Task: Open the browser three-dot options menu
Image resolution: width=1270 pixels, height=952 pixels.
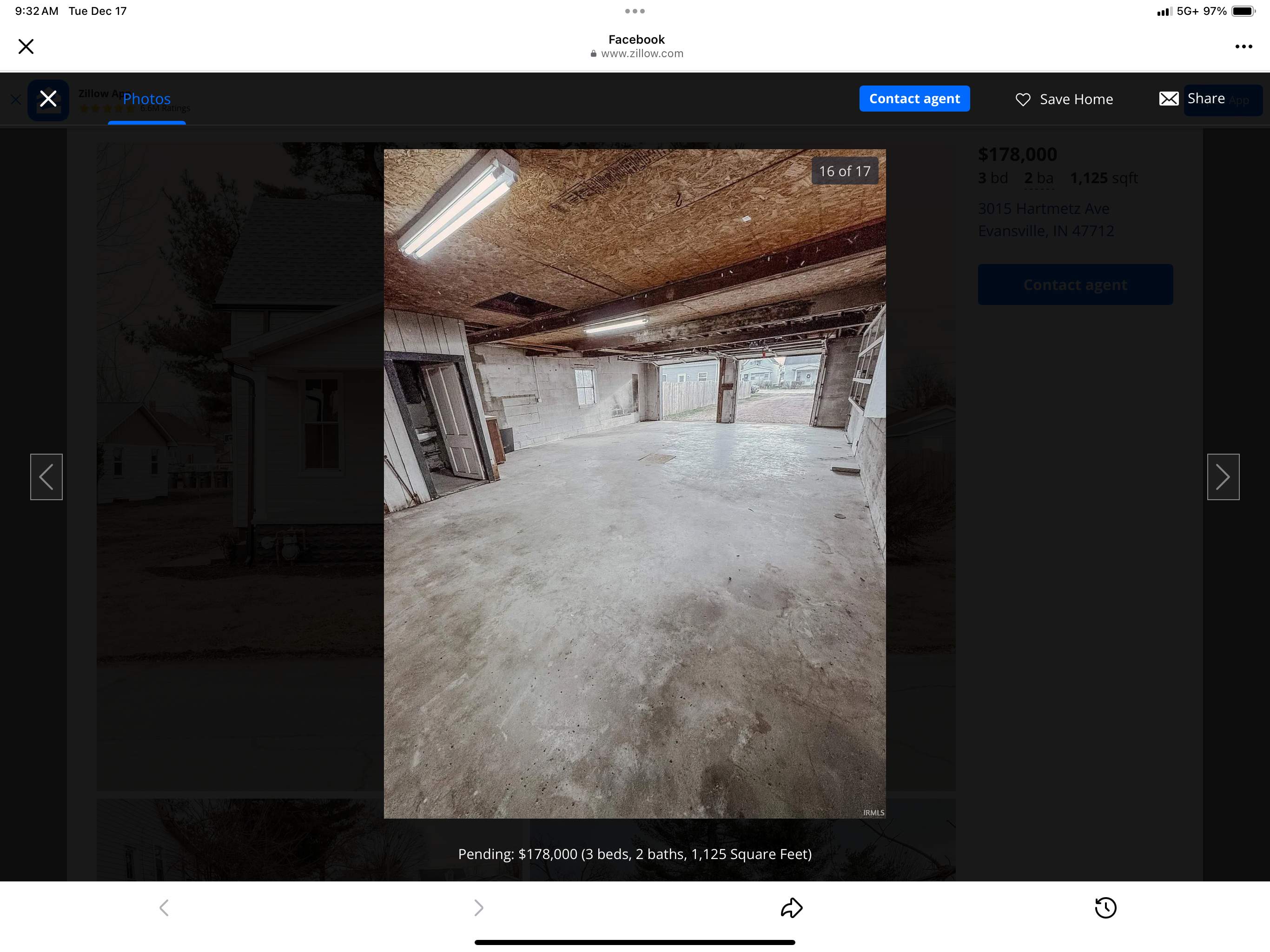Action: point(1243,46)
